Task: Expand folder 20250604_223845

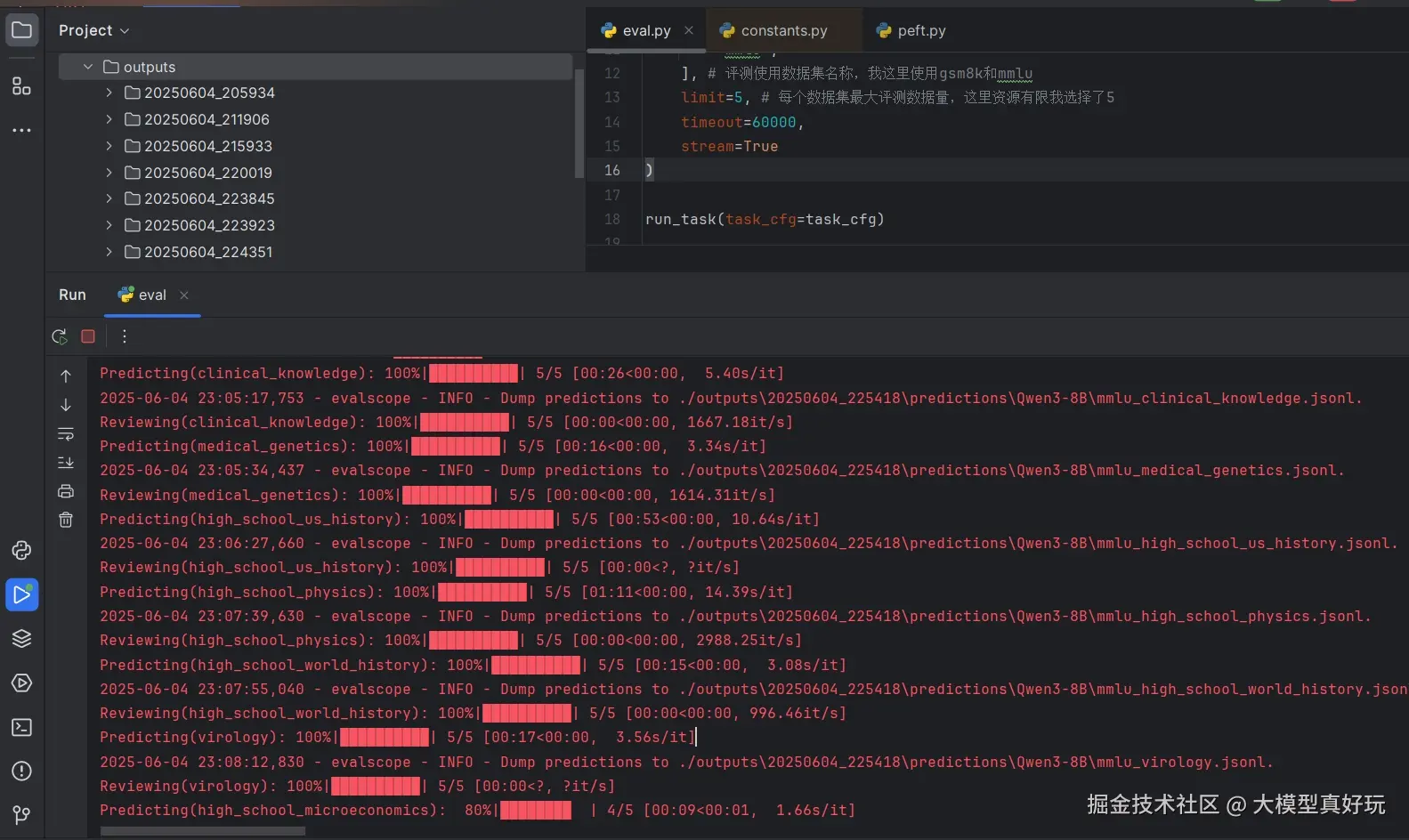Action: 109,198
